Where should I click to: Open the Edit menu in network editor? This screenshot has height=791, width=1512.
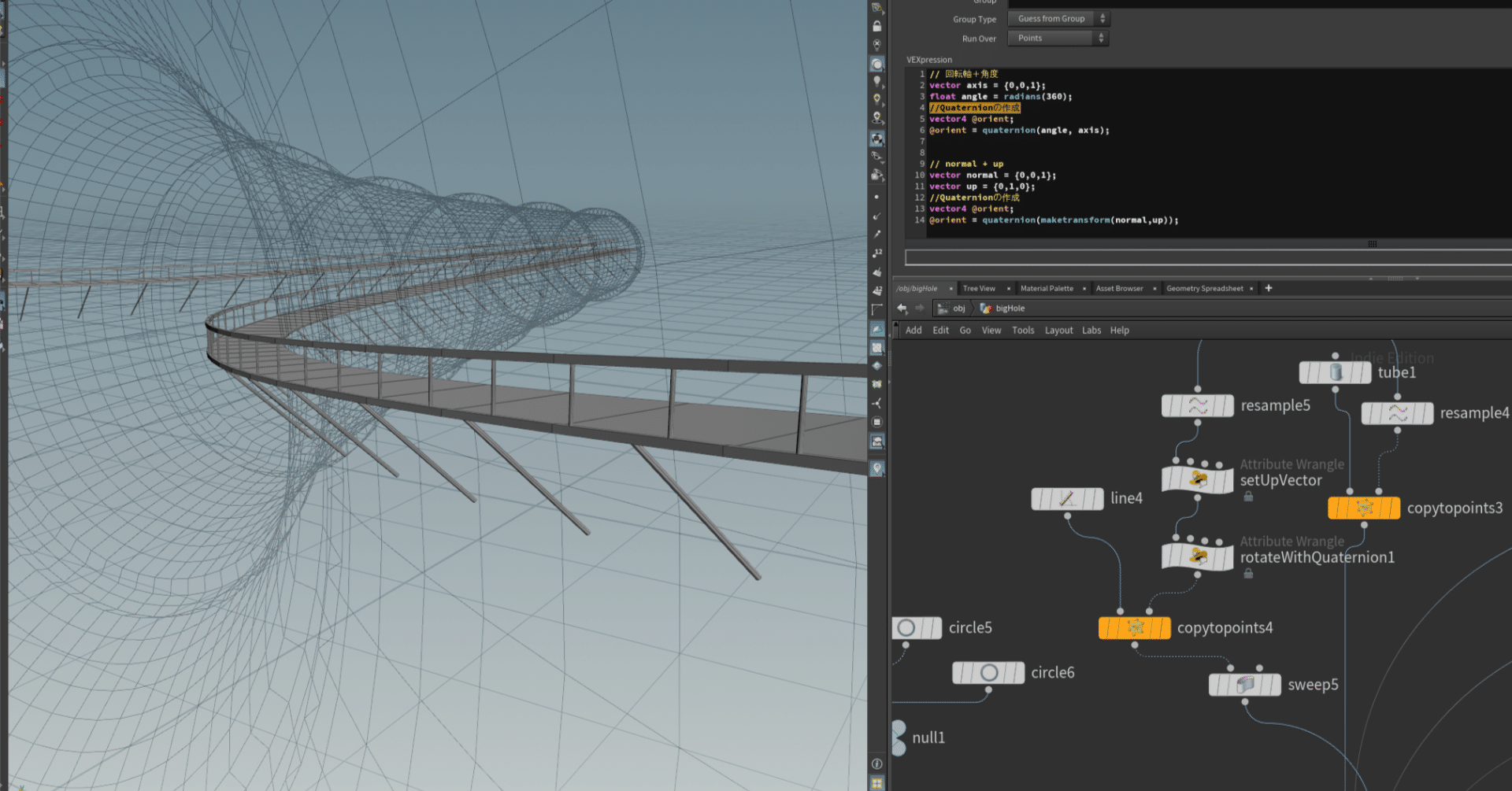[x=940, y=331]
